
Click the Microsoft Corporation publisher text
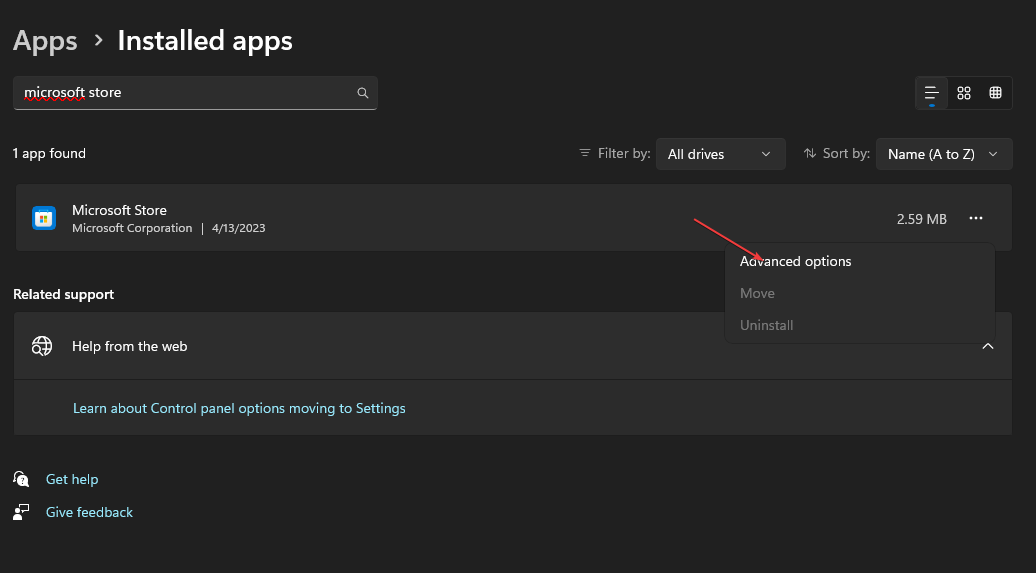click(x=132, y=228)
